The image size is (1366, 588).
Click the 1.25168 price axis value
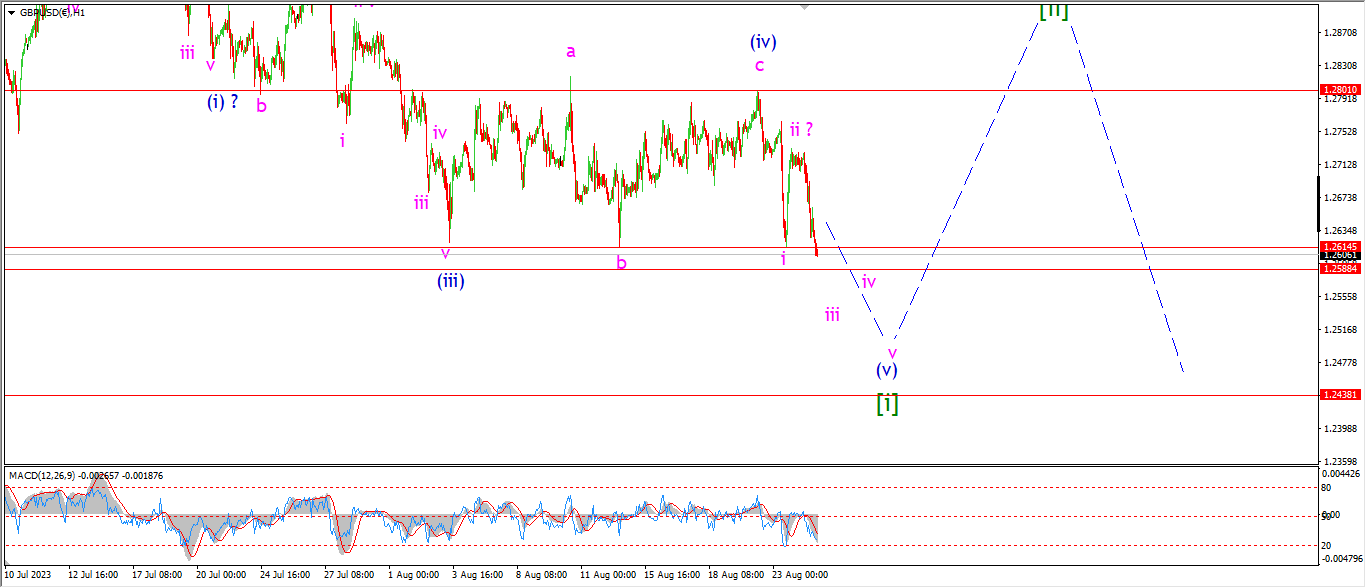click(x=1340, y=330)
